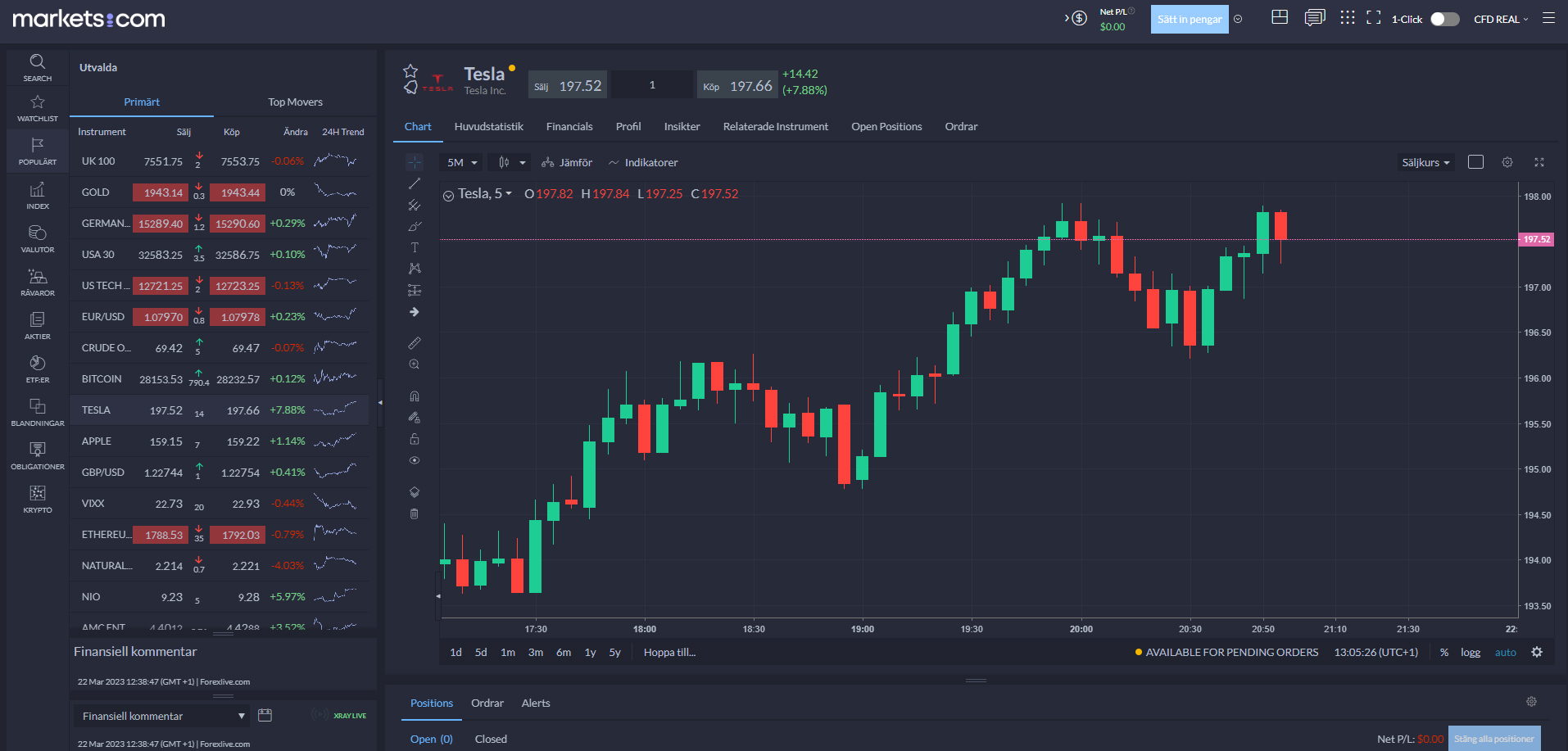The image size is (1568, 751).
Task: Toggle the auto scale option
Action: tap(1506, 653)
